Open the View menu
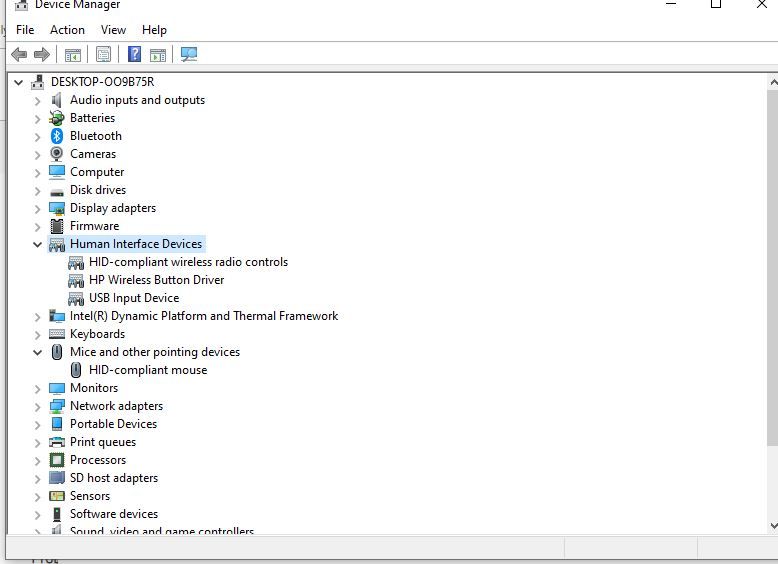Image resolution: width=778 pixels, height=564 pixels. point(113,30)
